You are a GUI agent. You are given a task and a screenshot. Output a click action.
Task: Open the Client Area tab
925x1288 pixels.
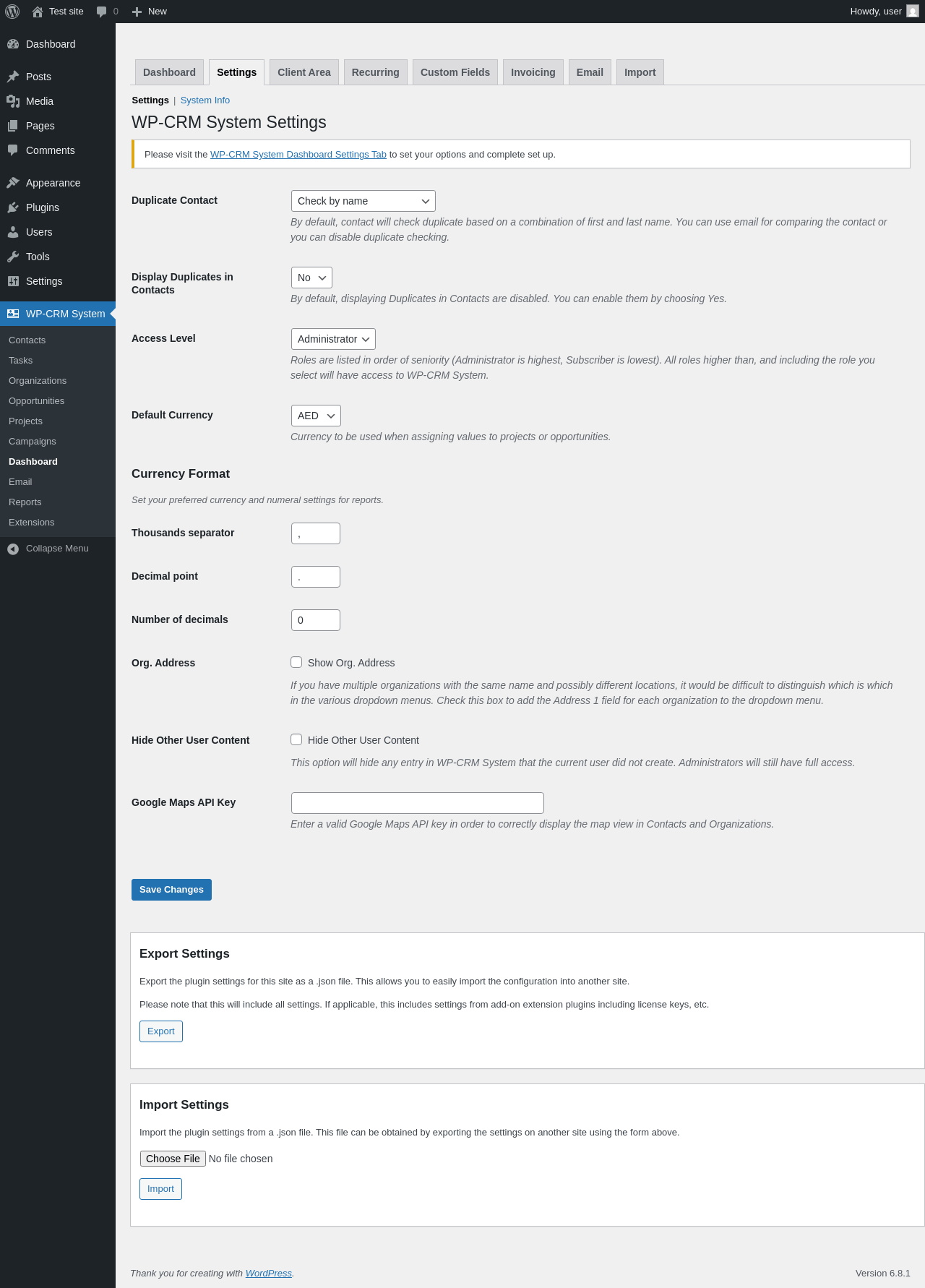pyautogui.click(x=304, y=72)
